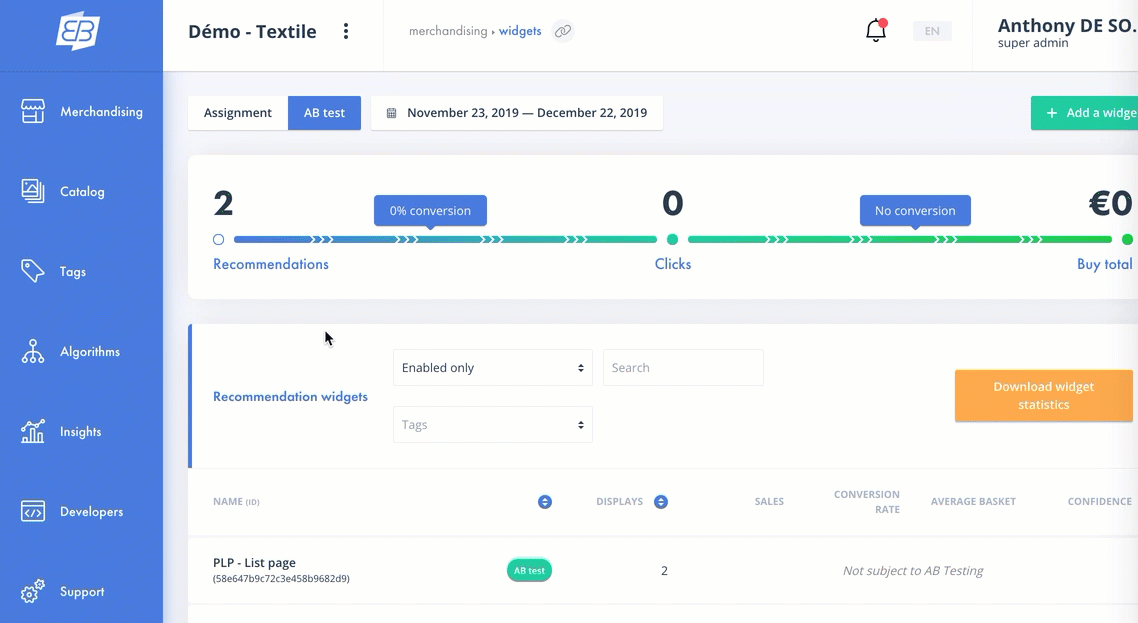Click the widgets breadcrumb link
Image resolution: width=1138 pixels, height=623 pixels.
coord(520,31)
